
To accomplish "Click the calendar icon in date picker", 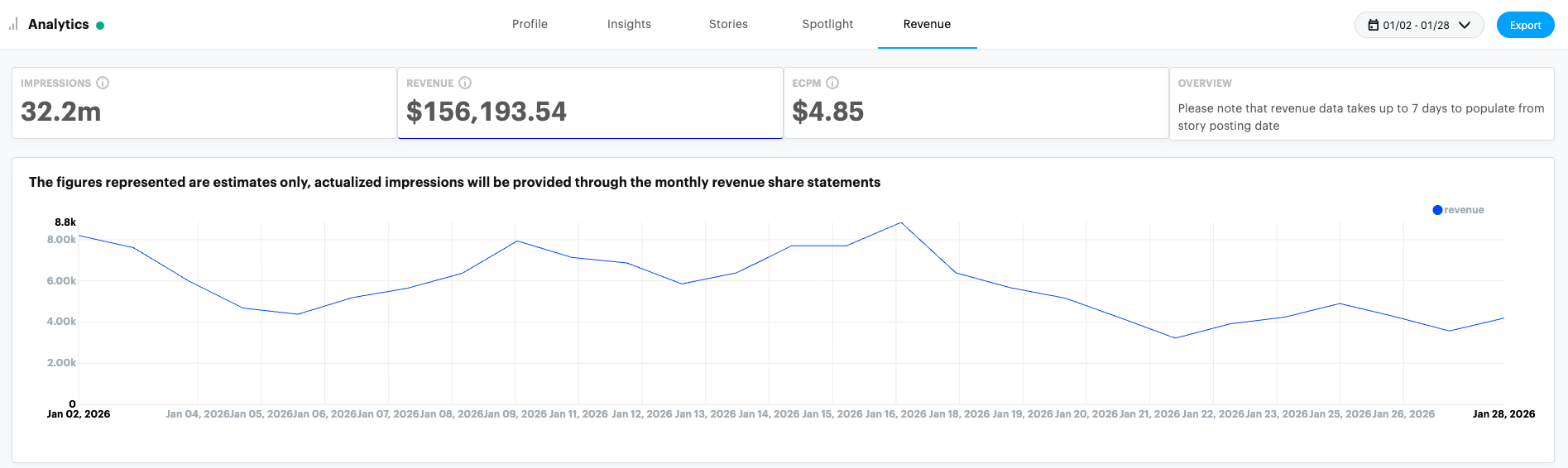I will tap(1374, 25).
